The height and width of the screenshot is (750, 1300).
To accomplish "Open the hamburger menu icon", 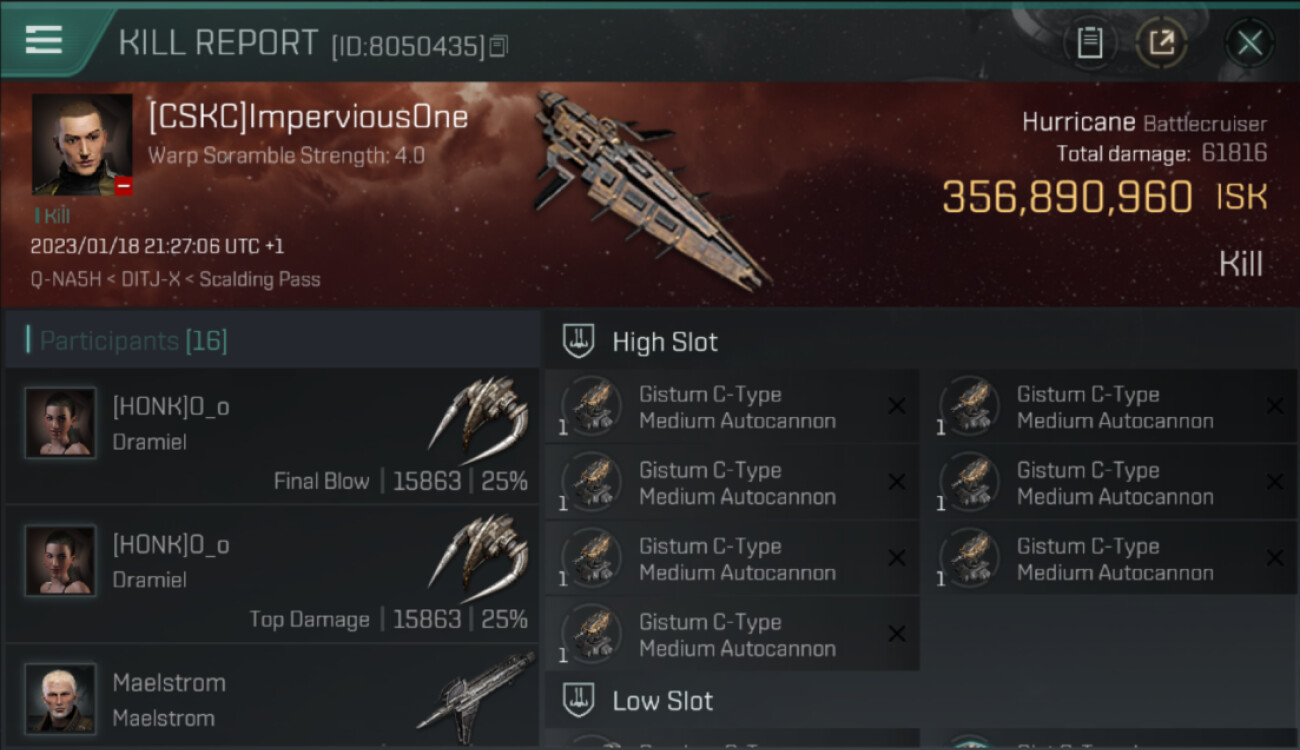I will point(43,40).
